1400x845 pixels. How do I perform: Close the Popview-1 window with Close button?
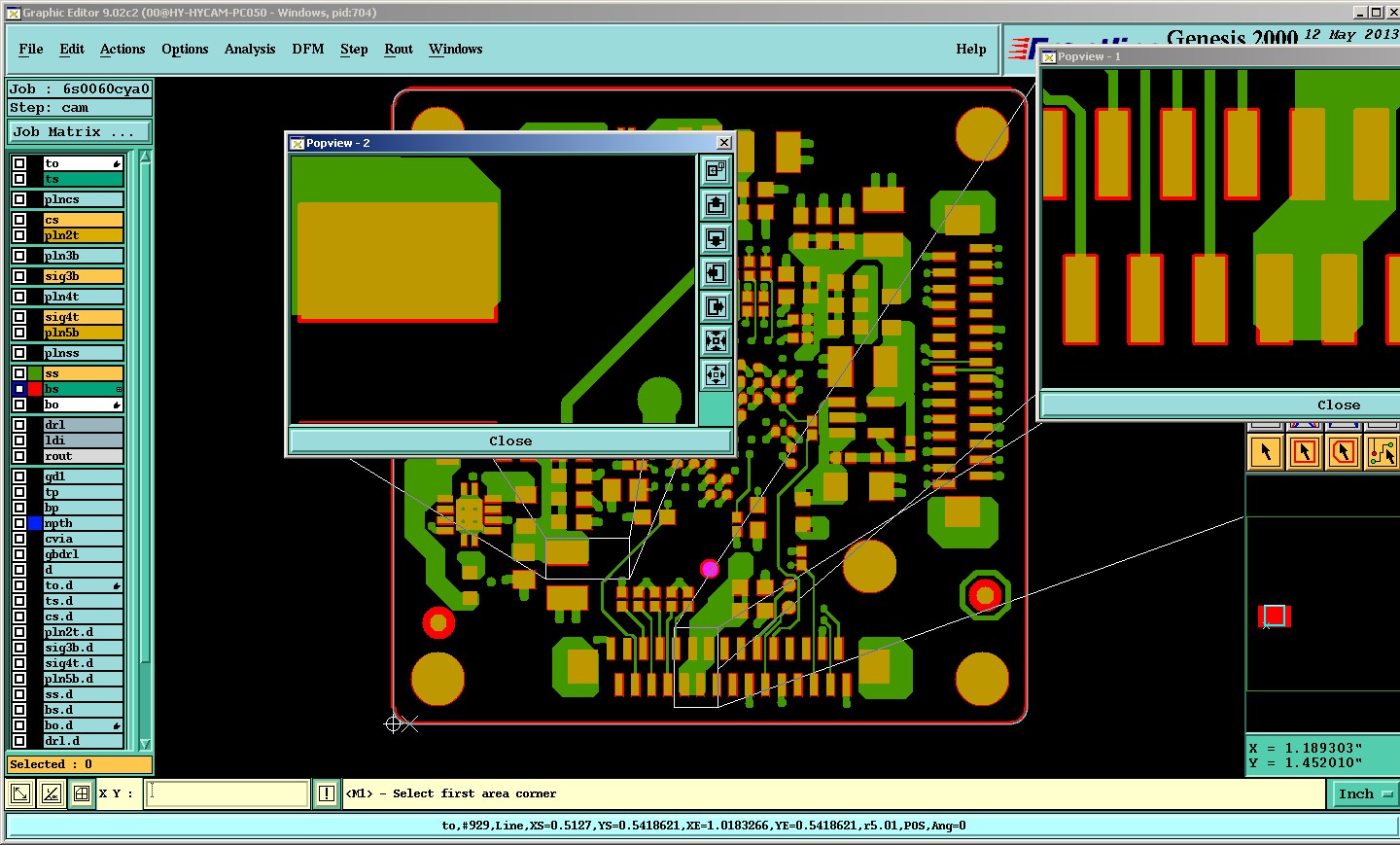tap(1221, 405)
